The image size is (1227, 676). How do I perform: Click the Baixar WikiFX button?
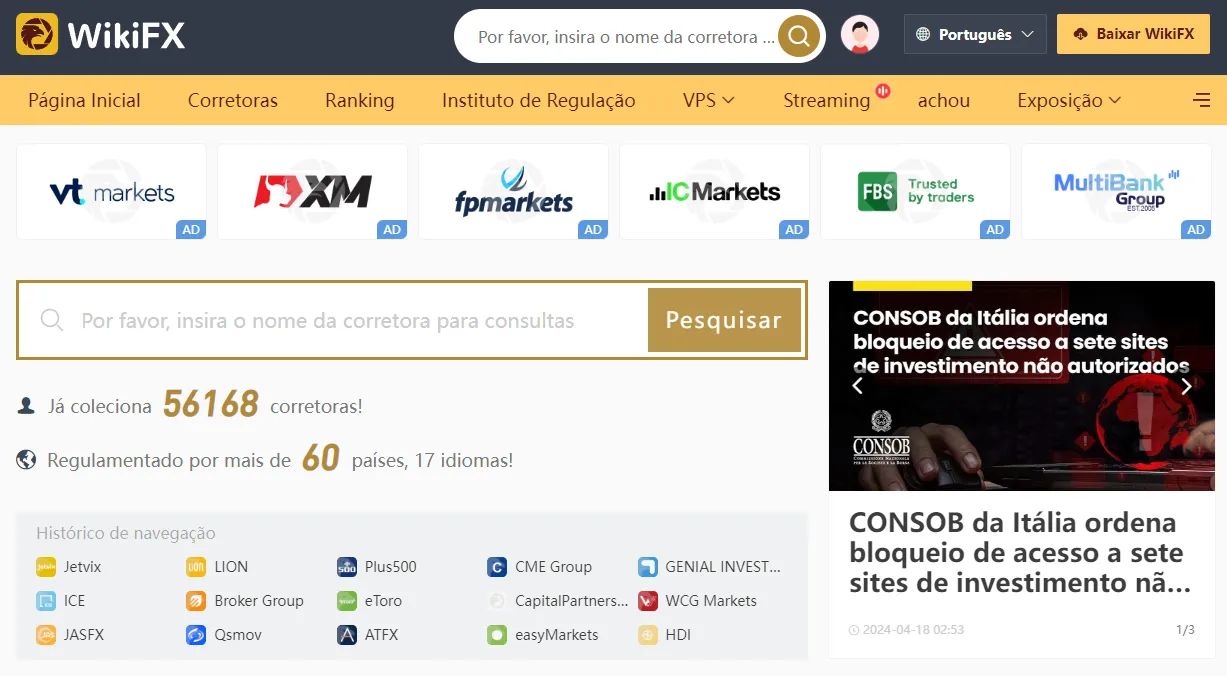[x=1133, y=34]
